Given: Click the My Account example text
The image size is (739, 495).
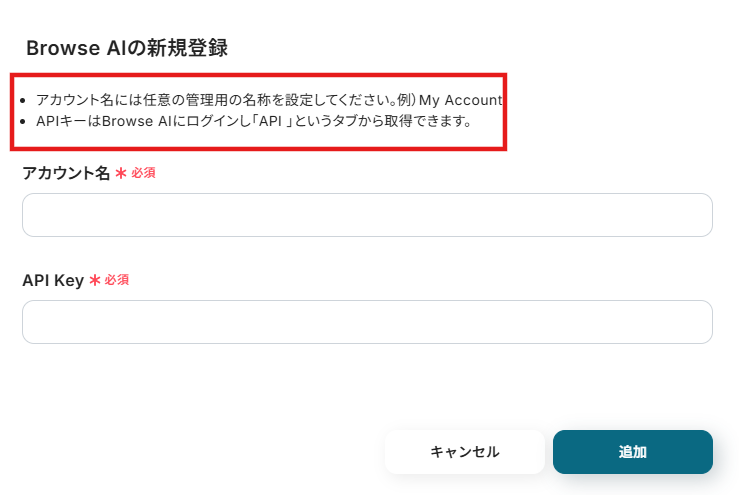Looking at the screenshot, I should 460,100.
